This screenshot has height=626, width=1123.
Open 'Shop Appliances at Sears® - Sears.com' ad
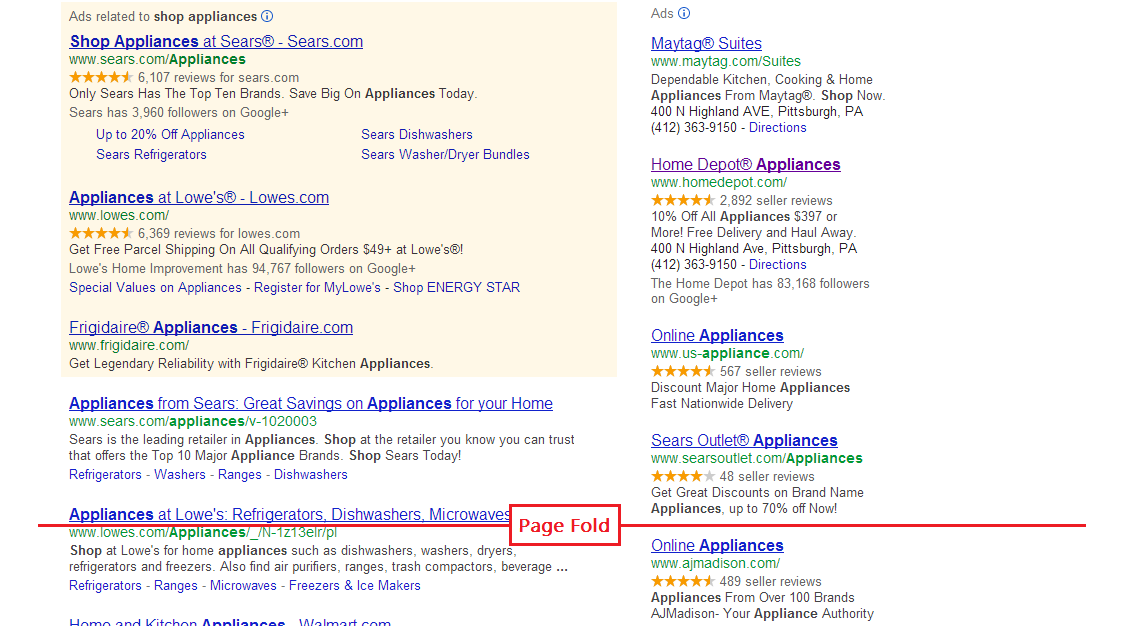point(216,42)
